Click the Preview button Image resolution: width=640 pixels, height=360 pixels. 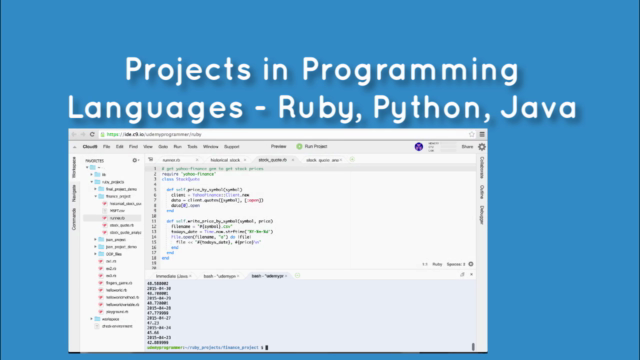(x=278, y=146)
